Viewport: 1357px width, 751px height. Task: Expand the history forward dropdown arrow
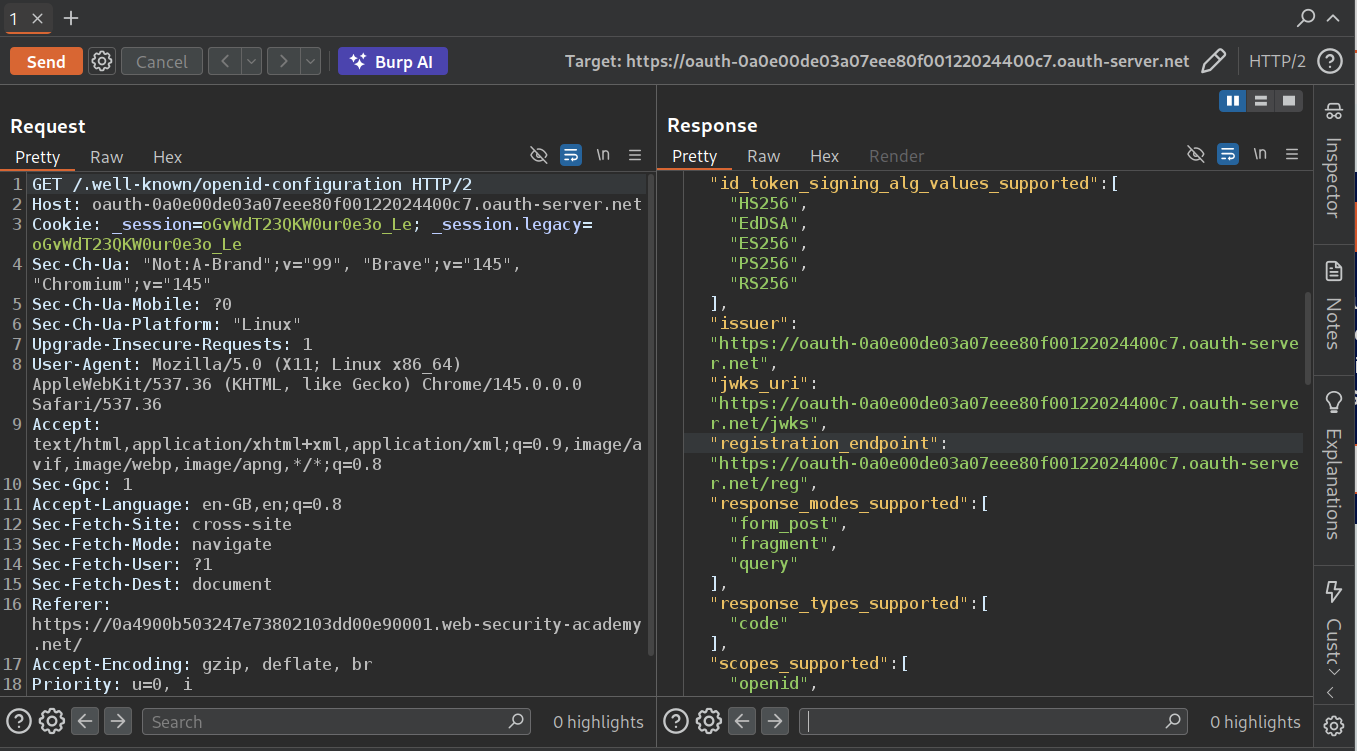tap(310, 61)
